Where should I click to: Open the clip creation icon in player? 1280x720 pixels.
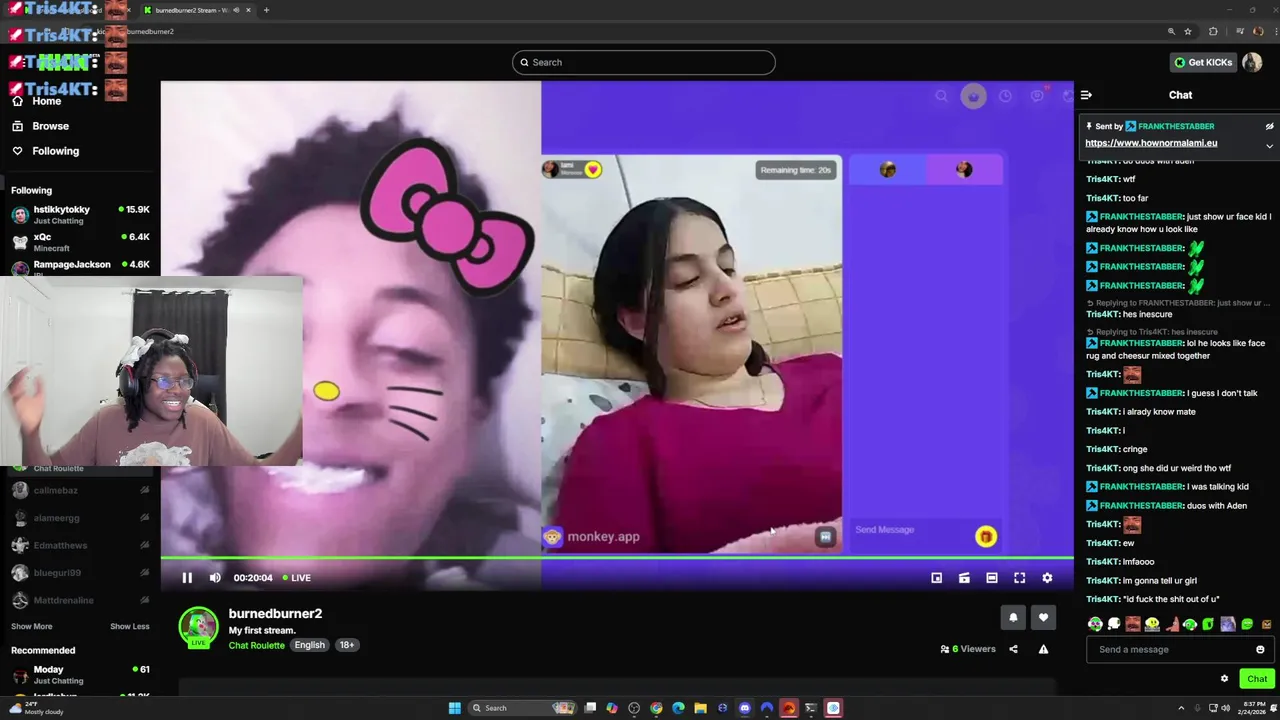[x=964, y=578]
